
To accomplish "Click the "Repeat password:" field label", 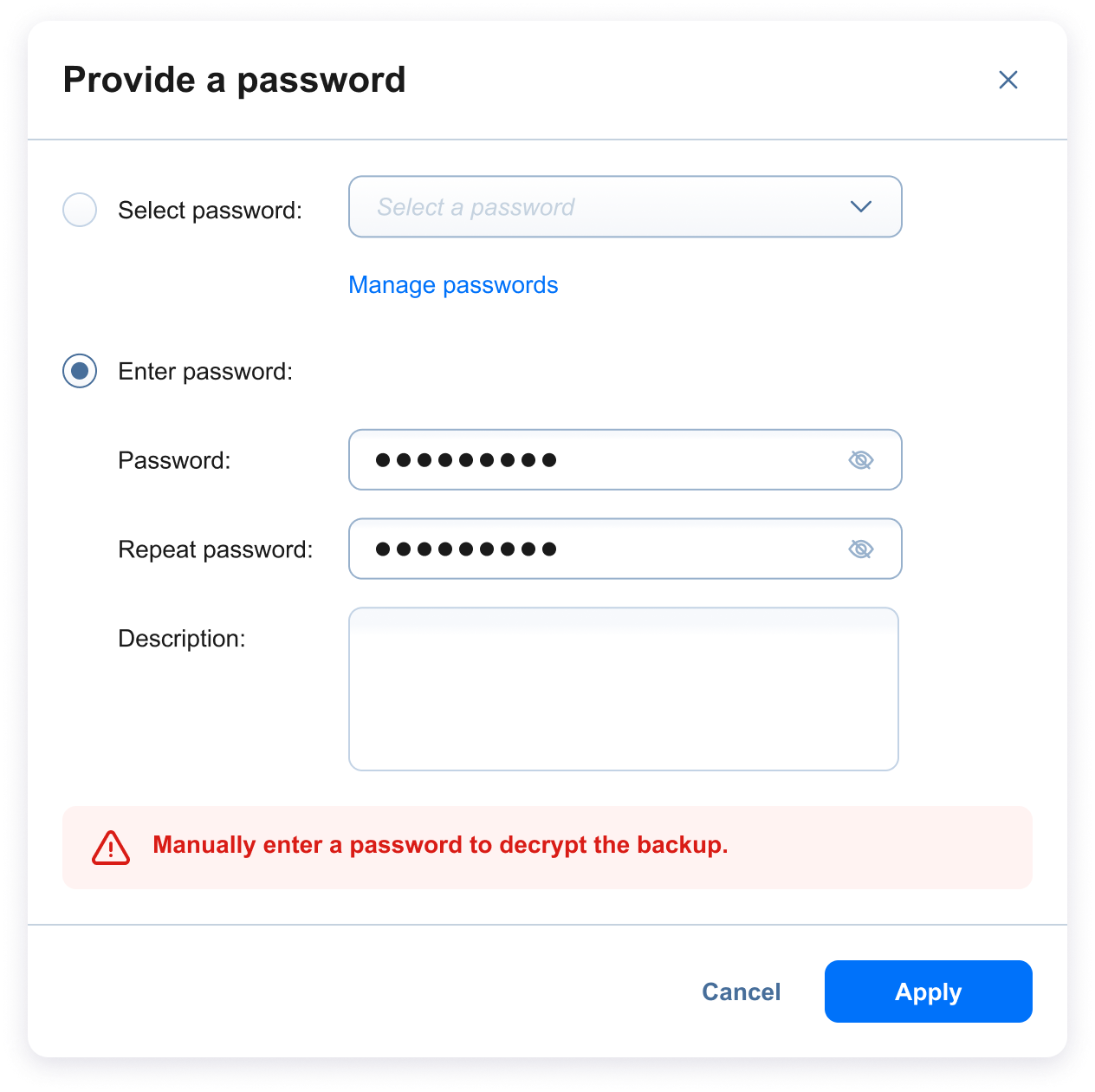I will pos(215,549).
